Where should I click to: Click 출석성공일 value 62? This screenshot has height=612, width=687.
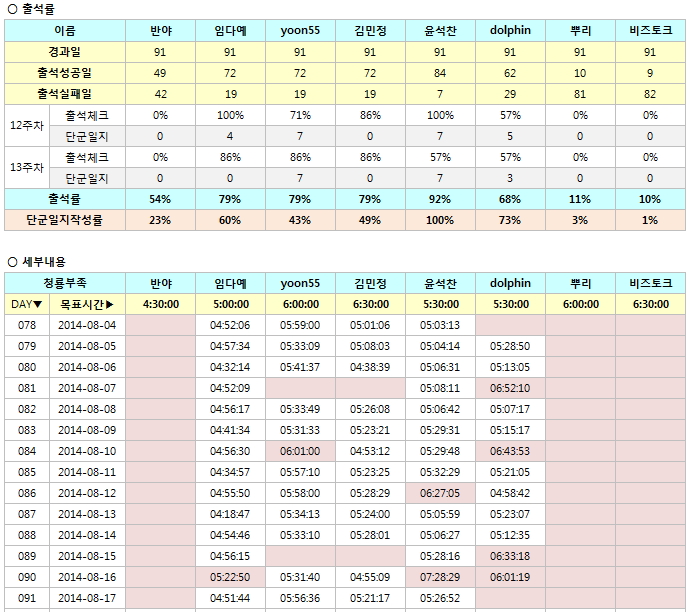click(x=510, y=73)
